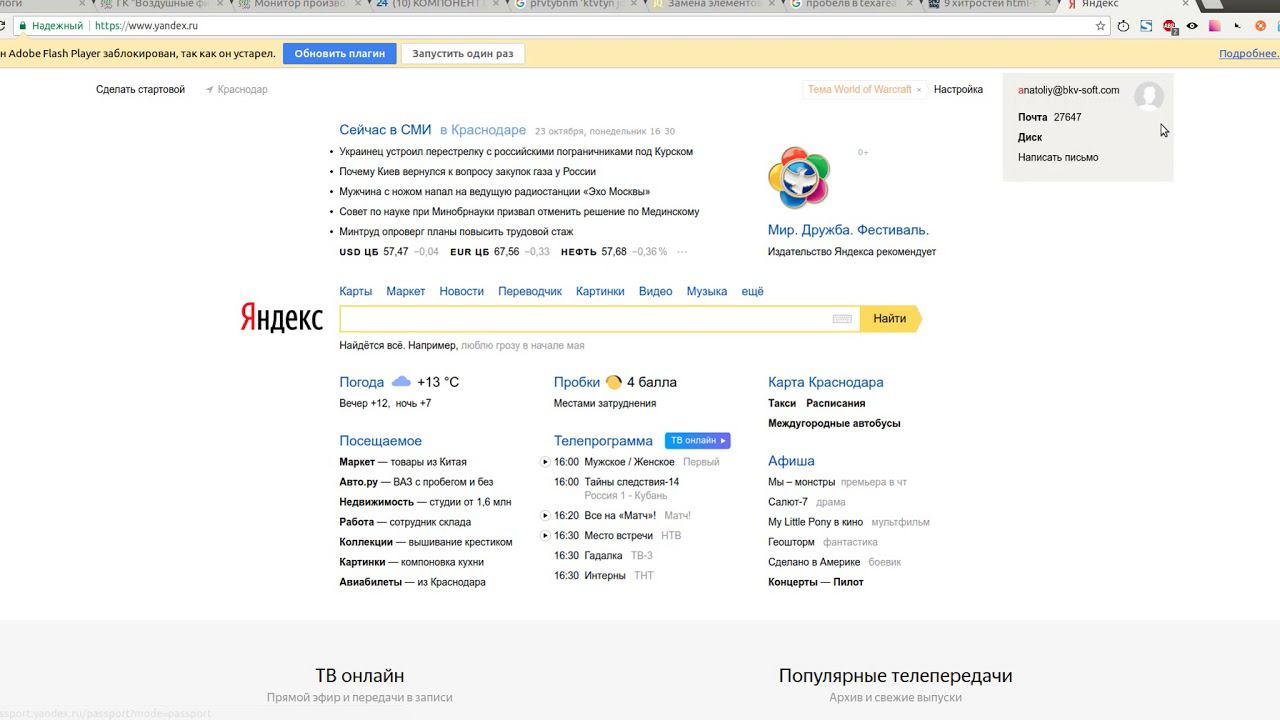Image resolution: width=1280 pixels, height=720 pixels.
Task: Play the Все на «Матч»! broadcast
Action: tap(545, 516)
